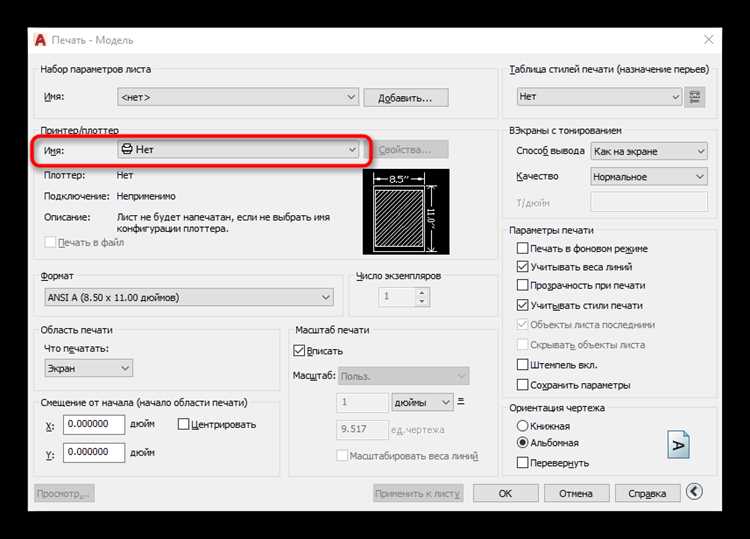Image resolution: width=750 pixels, height=539 pixels.
Task: Click the Y offset input field
Action: point(94,452)
